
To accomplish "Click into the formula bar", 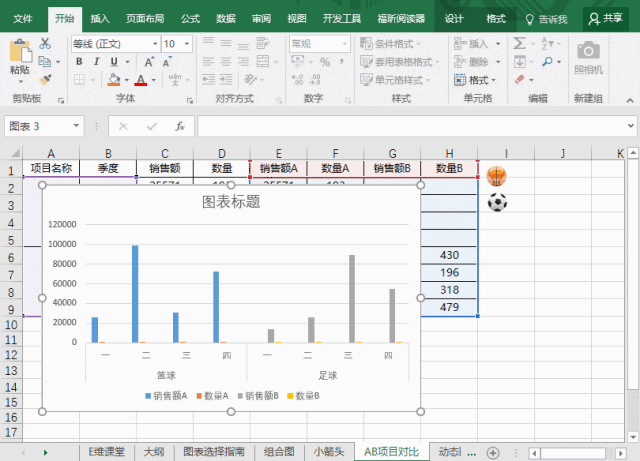I will 410,126.
